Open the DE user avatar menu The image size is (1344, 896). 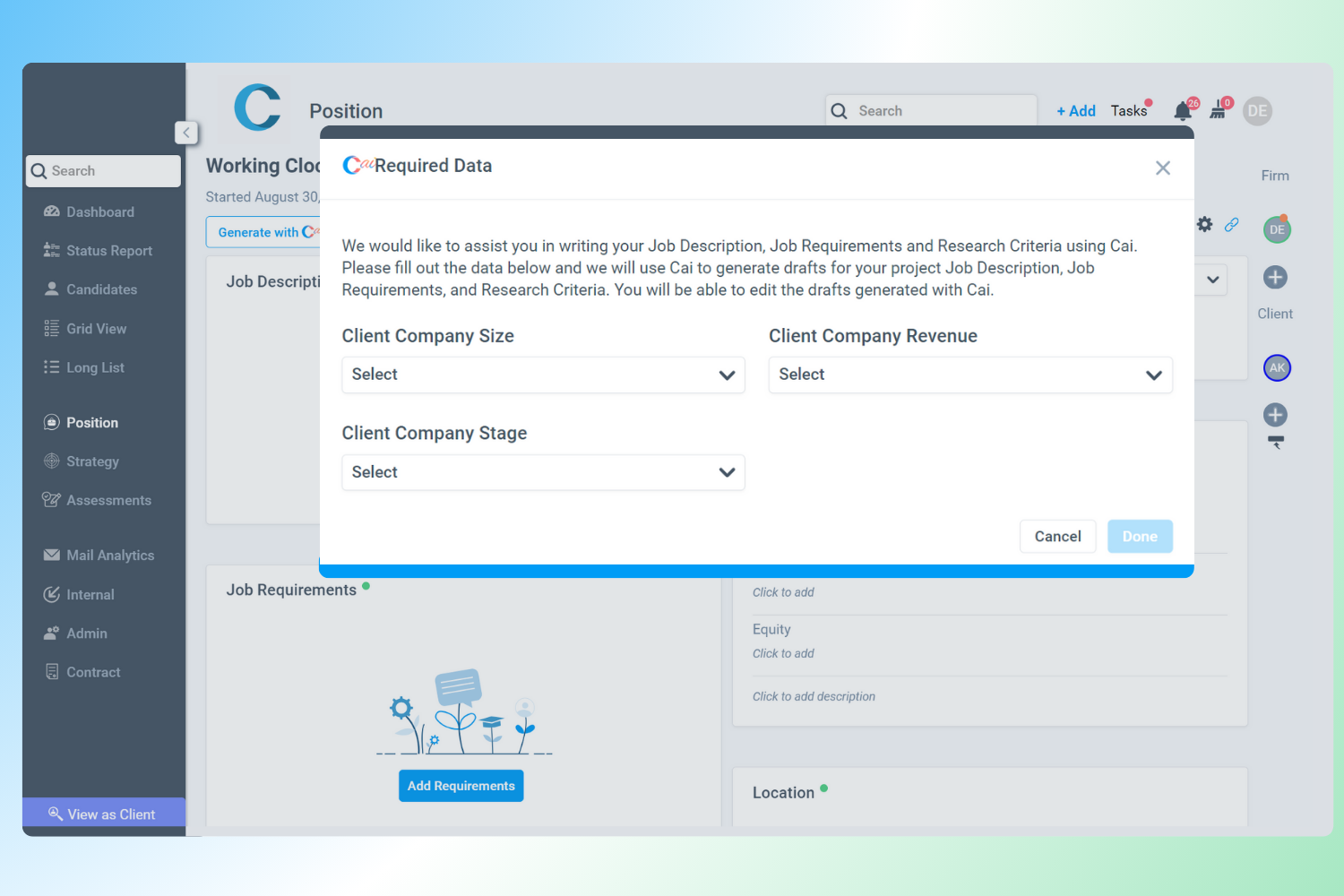pos(1258,111)
